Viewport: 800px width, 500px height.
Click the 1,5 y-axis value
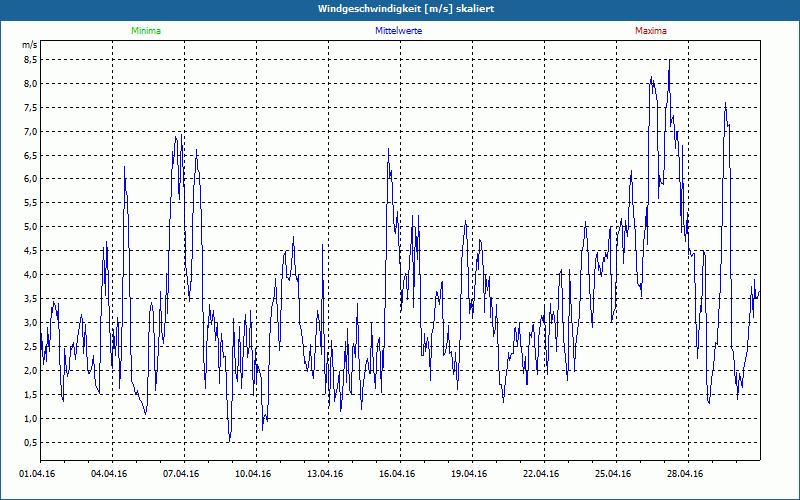click(31, 395)
